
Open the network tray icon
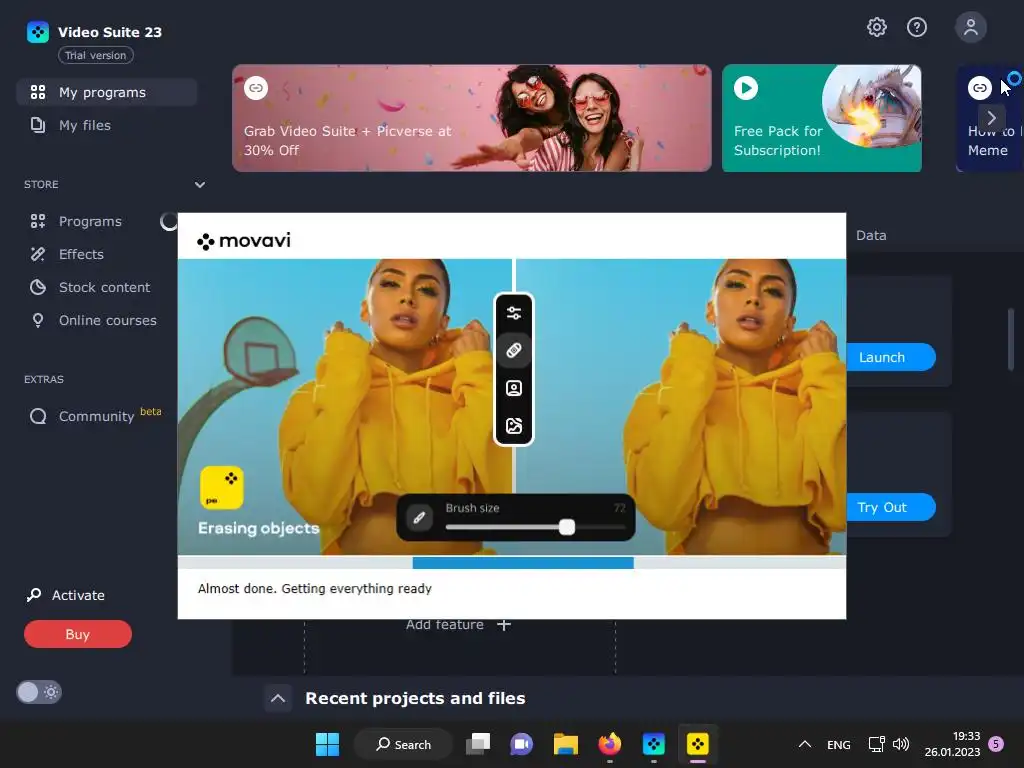pyautogui.click(x=876, y=744)
